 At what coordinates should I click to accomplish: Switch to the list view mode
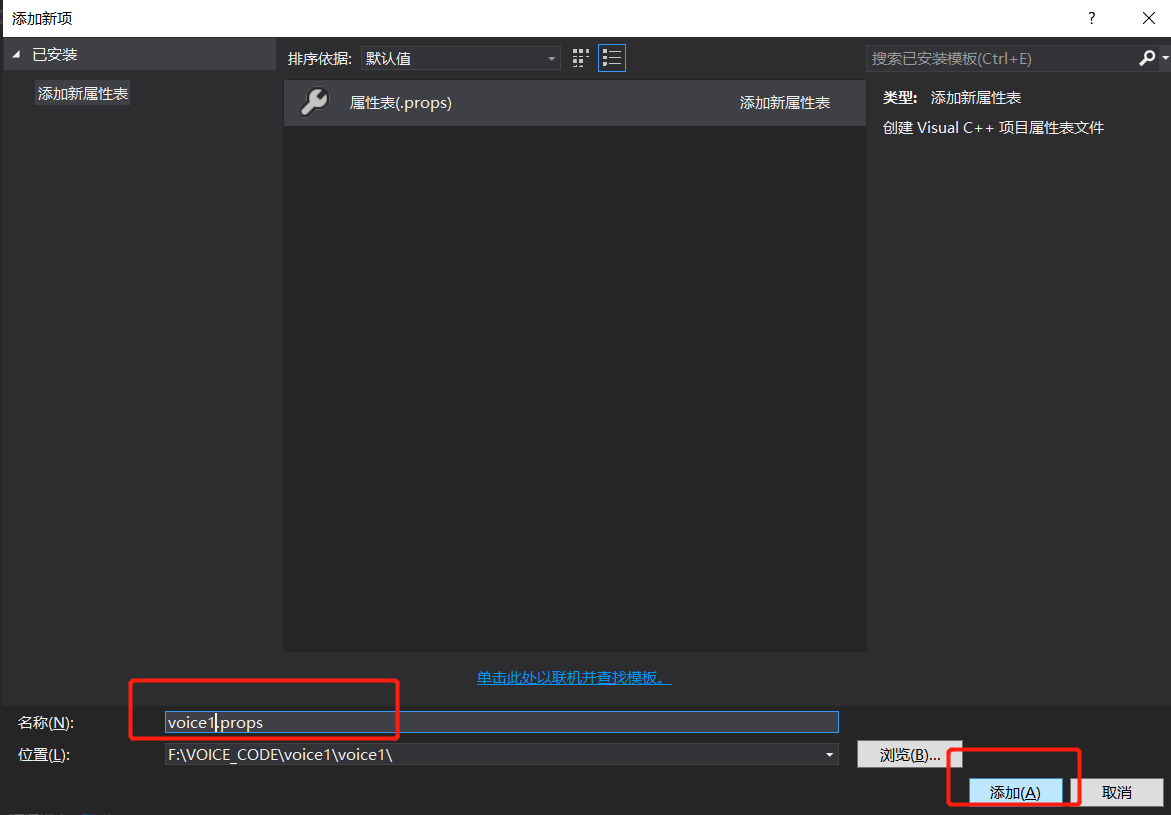click(x=611, y=58)
